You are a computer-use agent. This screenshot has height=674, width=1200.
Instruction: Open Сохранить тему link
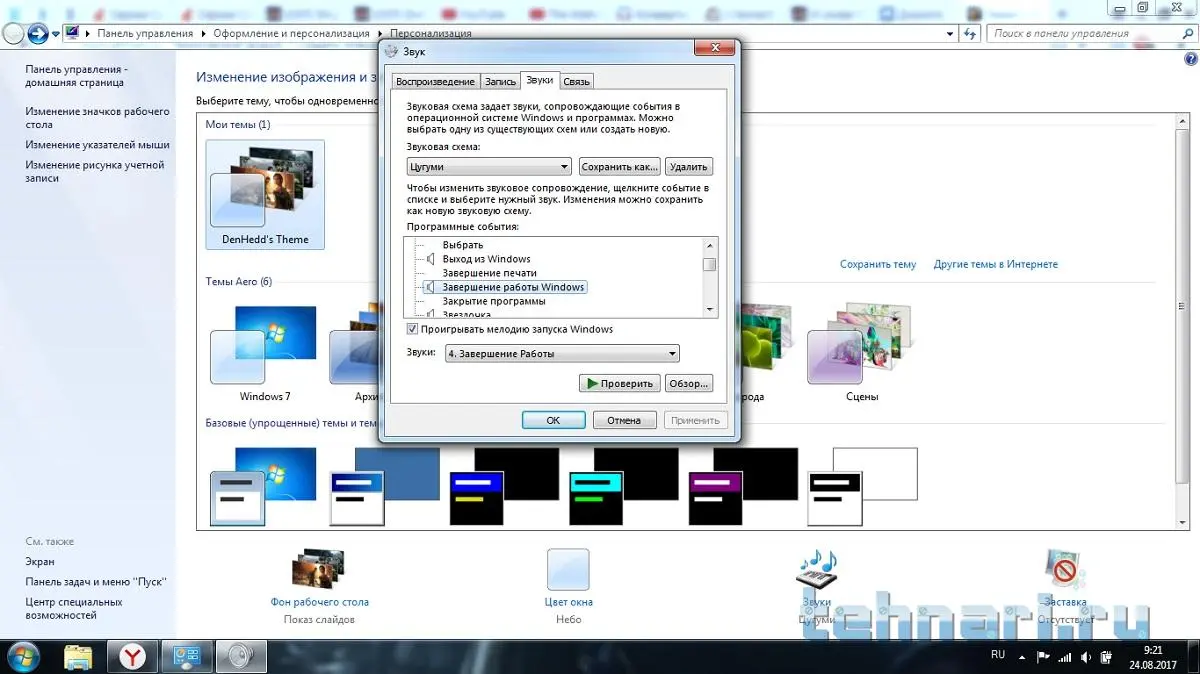coord(878,265)
